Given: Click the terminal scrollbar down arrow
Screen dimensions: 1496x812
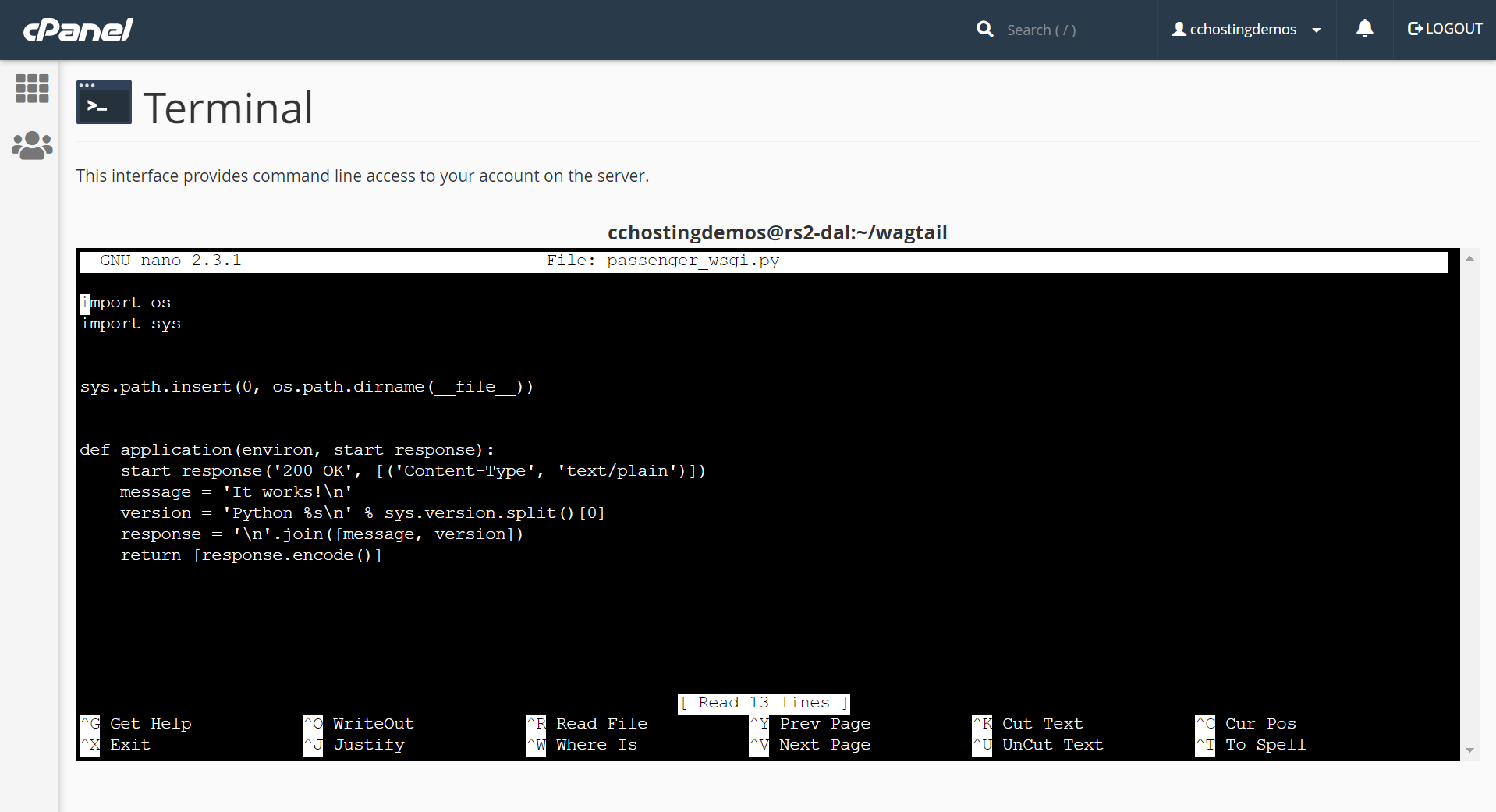Looking at the screenshot, I should (x=1469, y=750).
